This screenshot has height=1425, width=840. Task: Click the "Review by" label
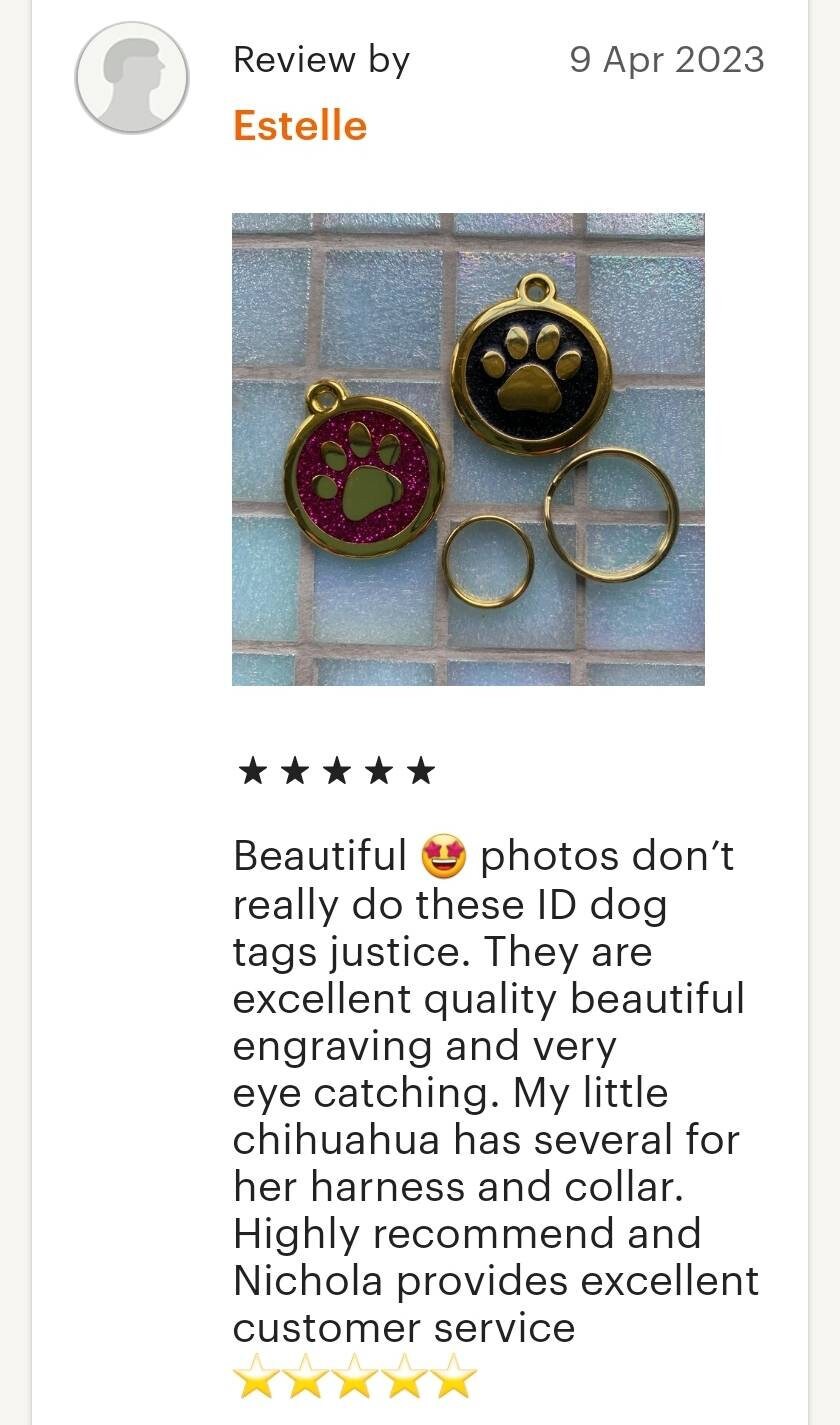coord(321,60)
